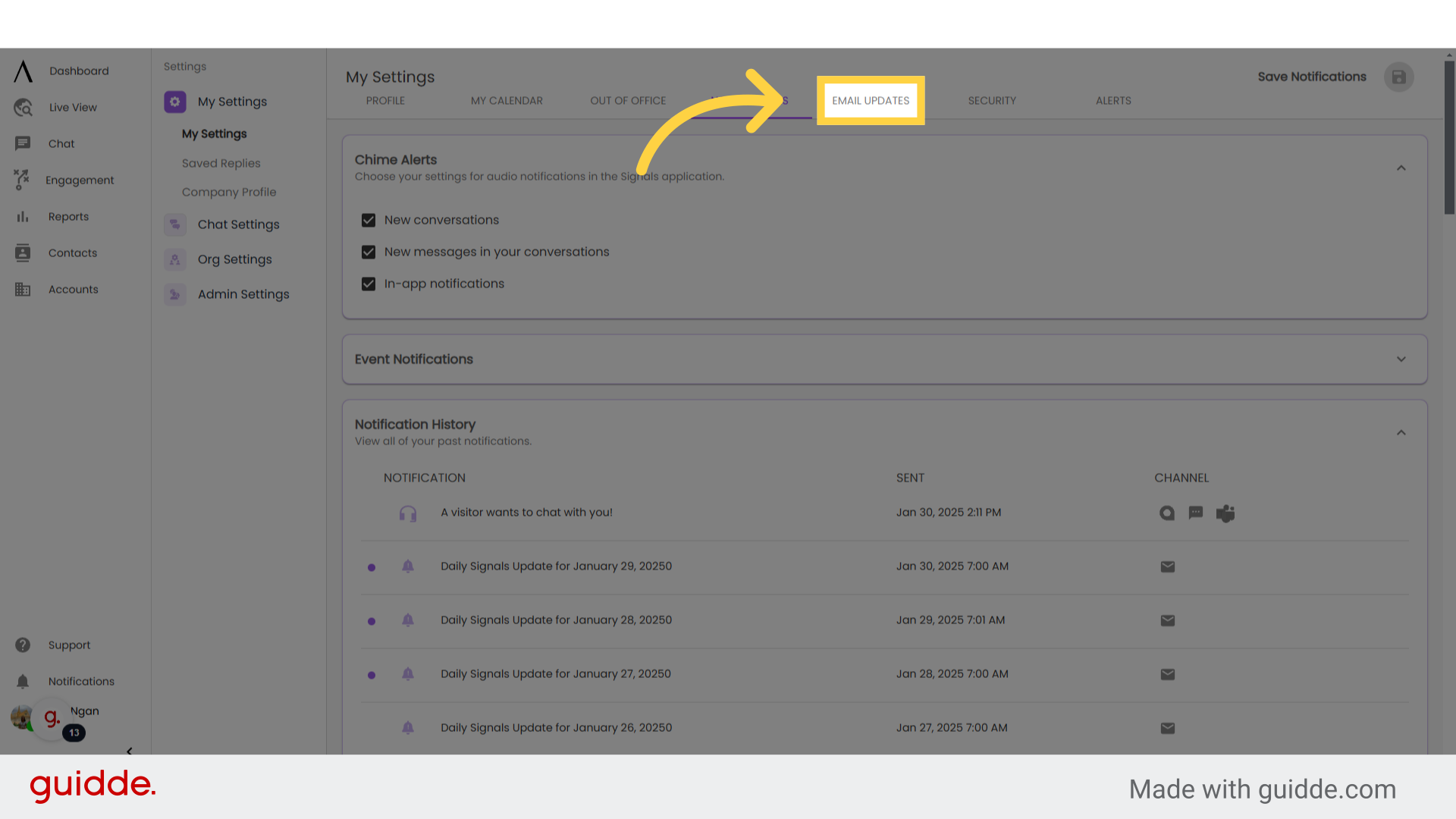Collapse the Notification History section

1401,432
